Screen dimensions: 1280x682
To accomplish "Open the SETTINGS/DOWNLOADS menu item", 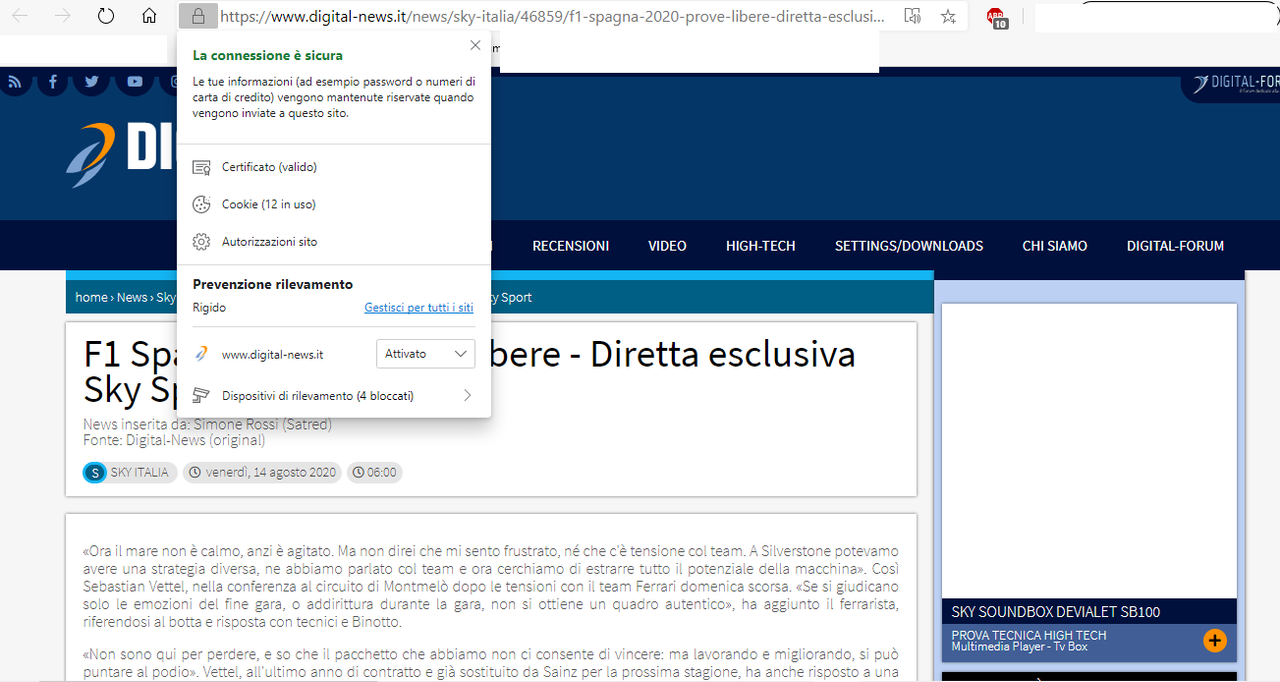I will [x=909, y=246].
